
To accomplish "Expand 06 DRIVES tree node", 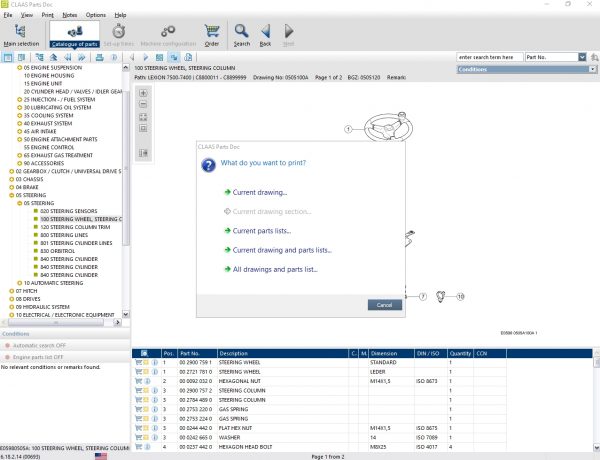I will coord(12,298).
